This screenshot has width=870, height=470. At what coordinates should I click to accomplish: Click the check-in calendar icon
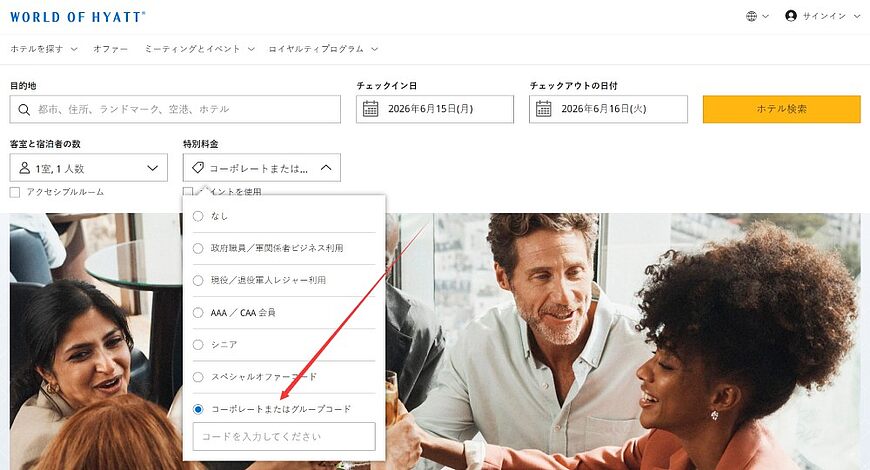(370, 109)
